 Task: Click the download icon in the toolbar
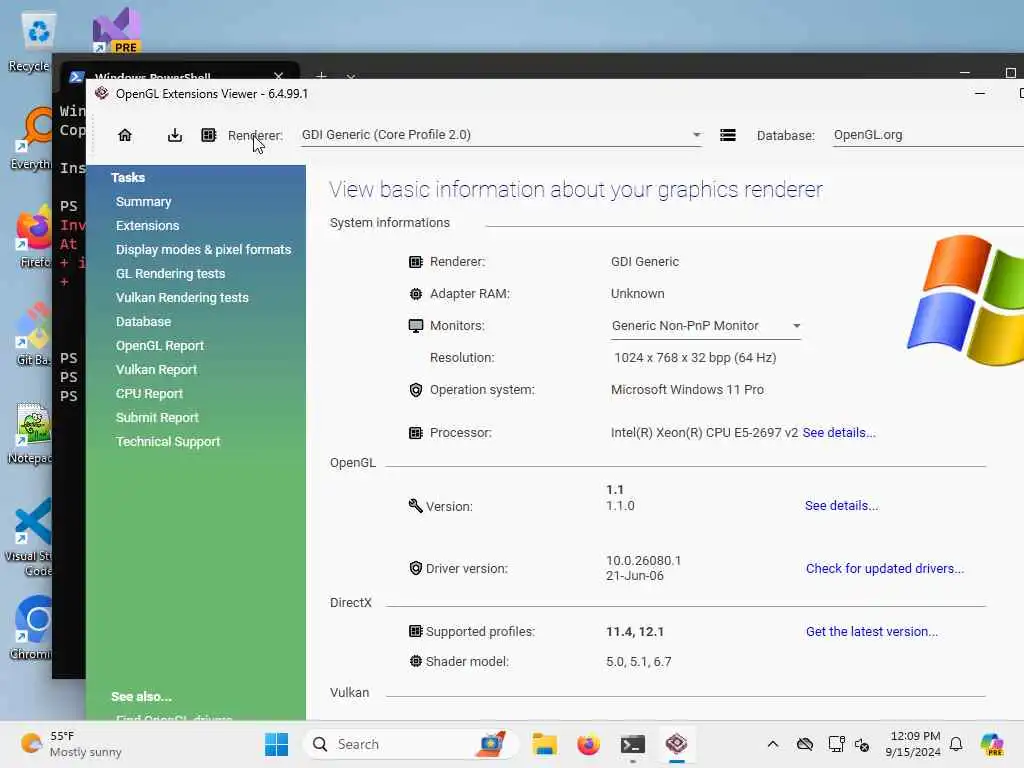(174, 135)
